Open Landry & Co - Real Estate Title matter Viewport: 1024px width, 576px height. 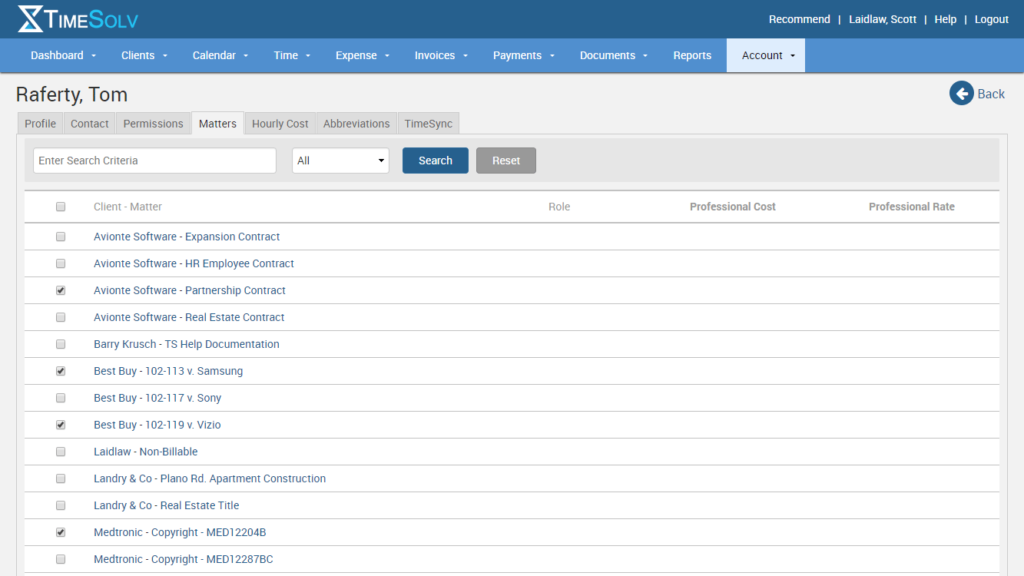click(x=166, y=505)
